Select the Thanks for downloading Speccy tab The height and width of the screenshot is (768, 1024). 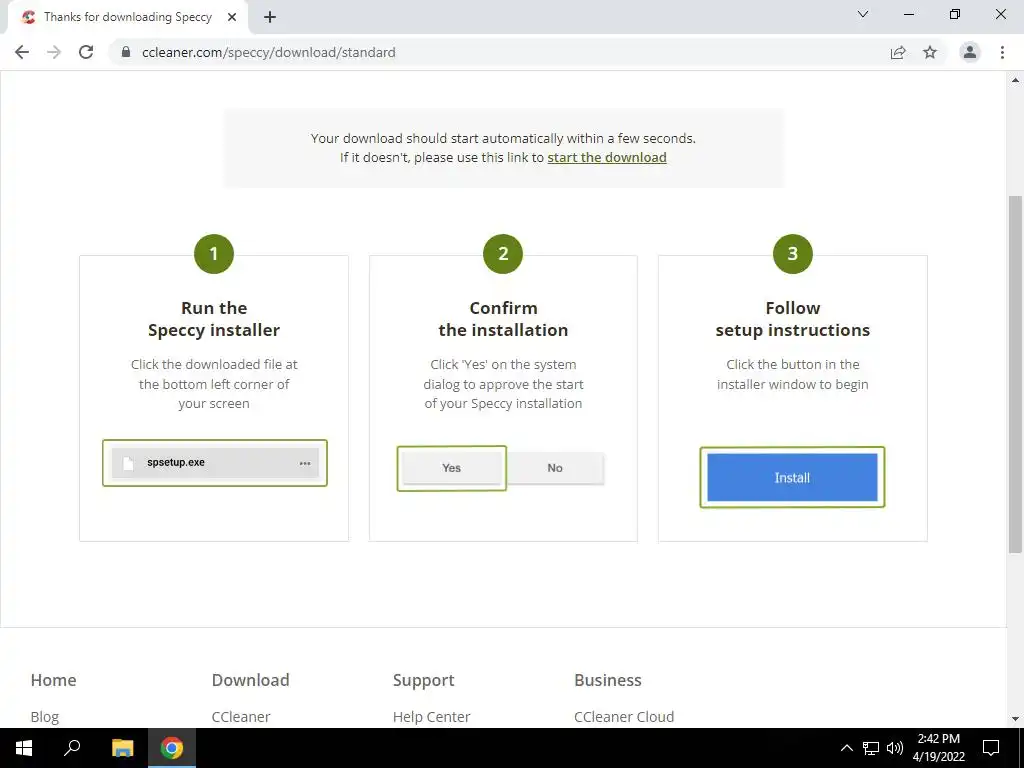tap(128, 18)
